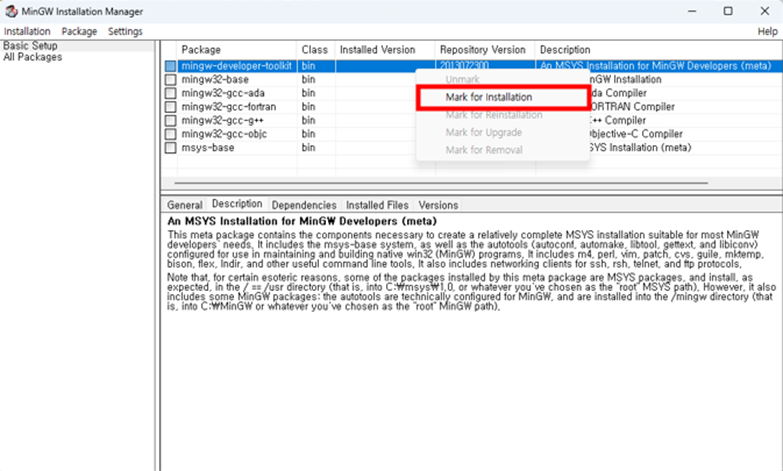Open the Help menu
This screenshot has width=783, height=471.
click(767, 31)
